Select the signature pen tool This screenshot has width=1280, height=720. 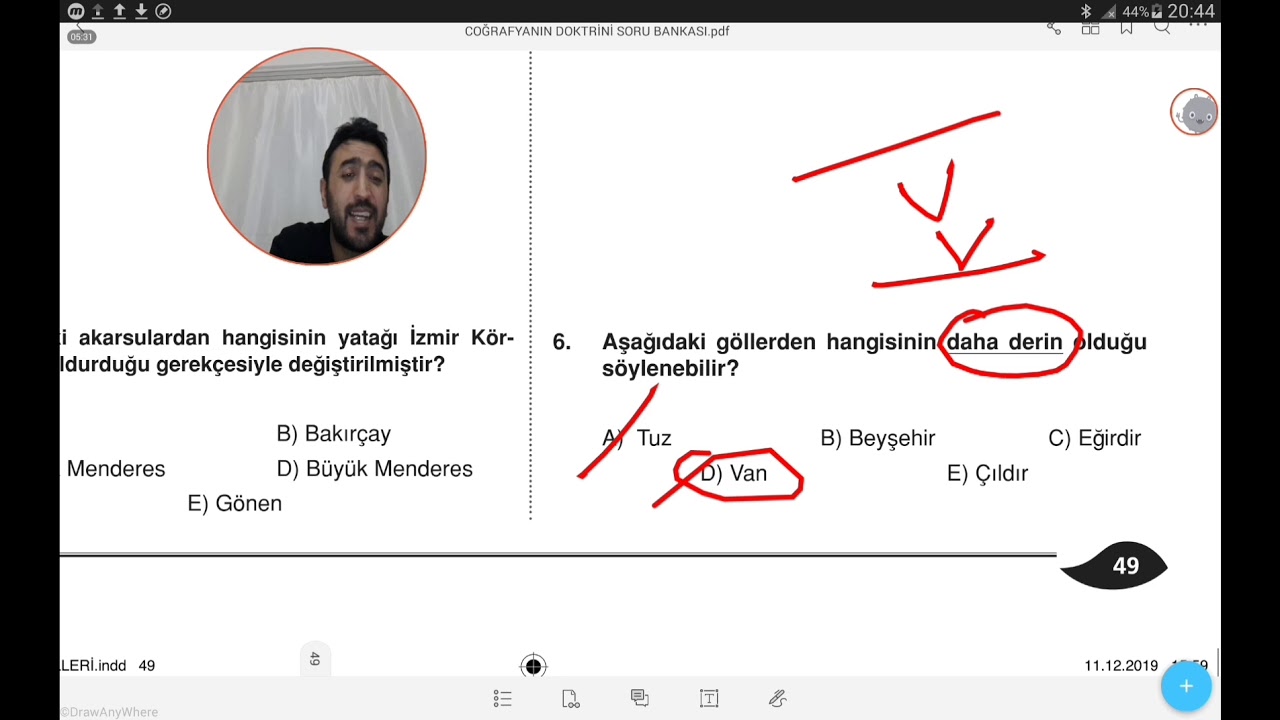click(777, 698)
